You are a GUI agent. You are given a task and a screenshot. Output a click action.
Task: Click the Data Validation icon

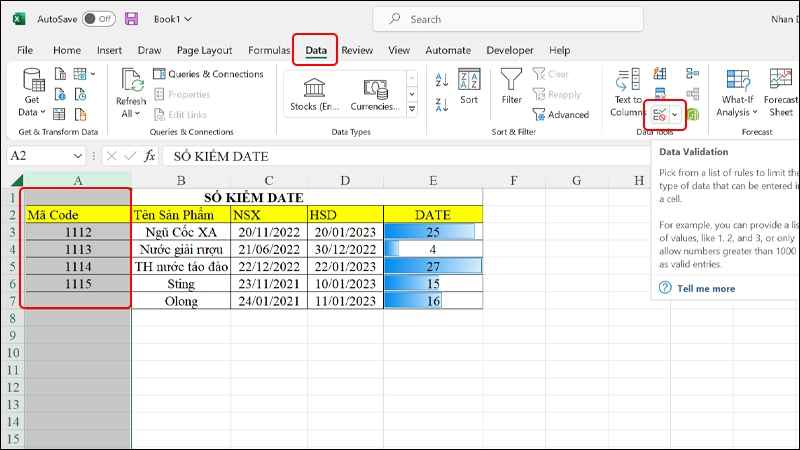660,115
